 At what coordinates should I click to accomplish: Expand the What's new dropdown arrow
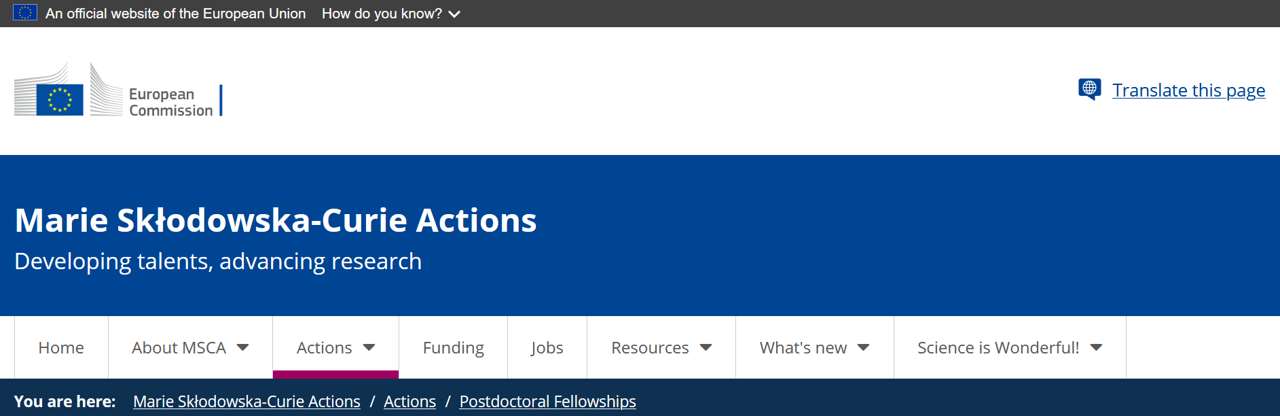point(863,347)
